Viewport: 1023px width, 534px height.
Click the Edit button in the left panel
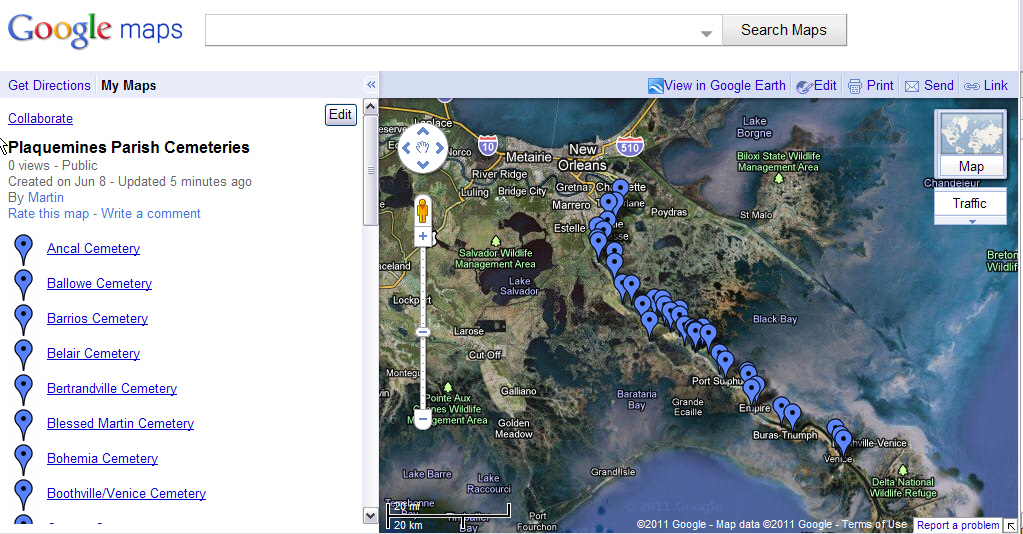point(341,114)
